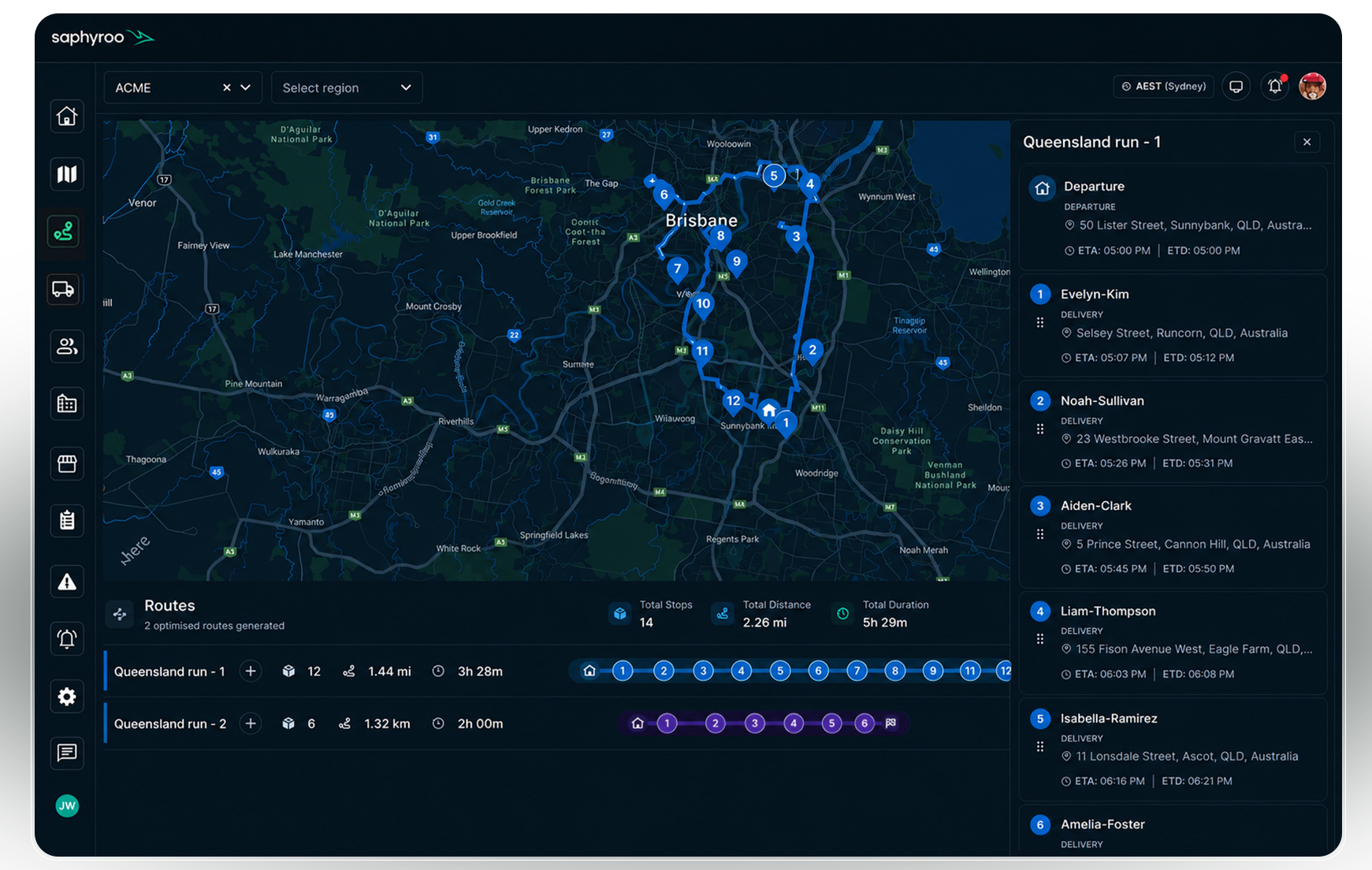Open the clipboard sidebar icon

[x=67, y=520]
